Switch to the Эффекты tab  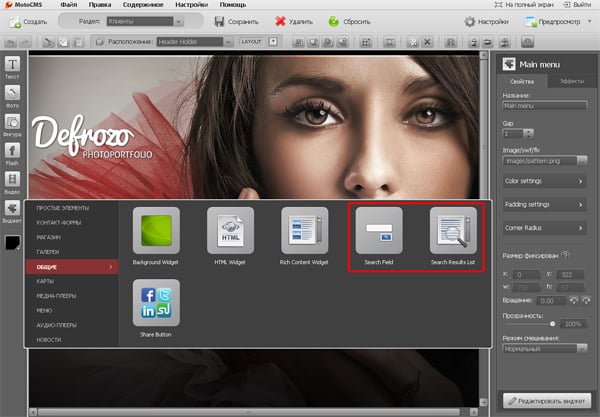coord(571,81)
